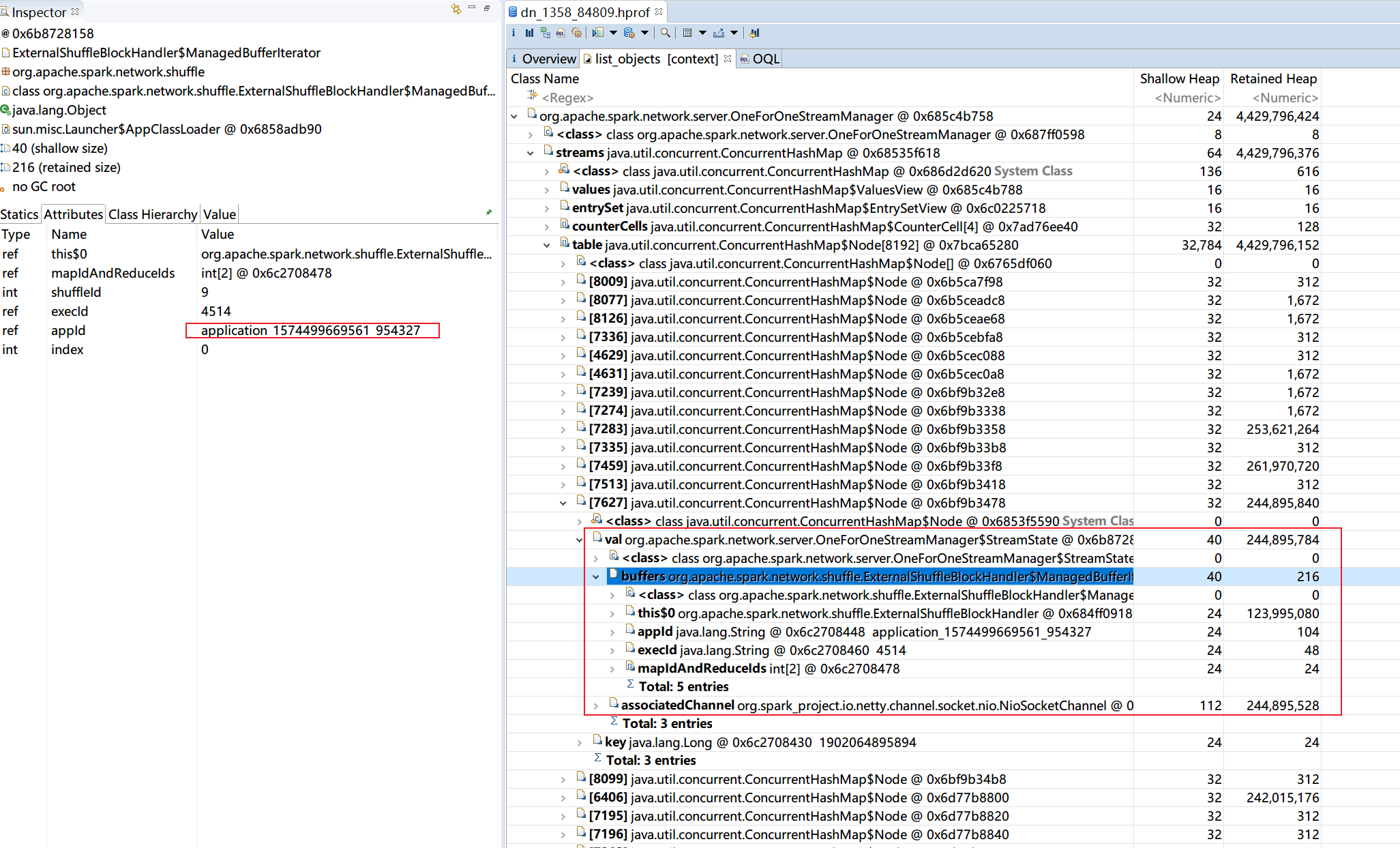Open the group result dropdown arrow
Screen dimensions: 1400x848
pyautogui.click(x=702, y=33)
